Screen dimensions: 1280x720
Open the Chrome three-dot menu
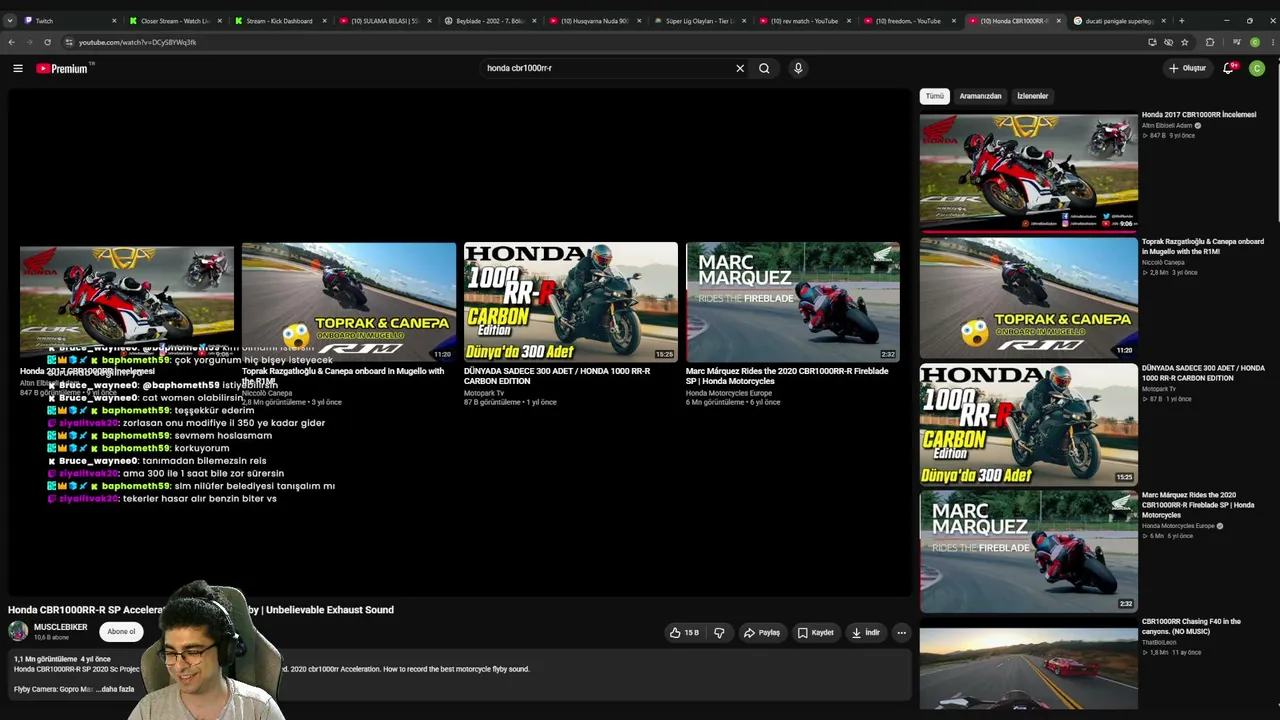pos(1272,42)
